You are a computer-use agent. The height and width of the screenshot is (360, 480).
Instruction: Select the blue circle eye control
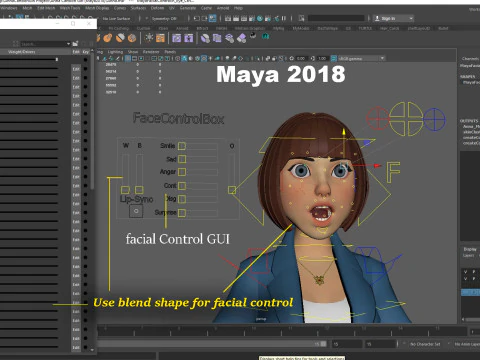434,119
